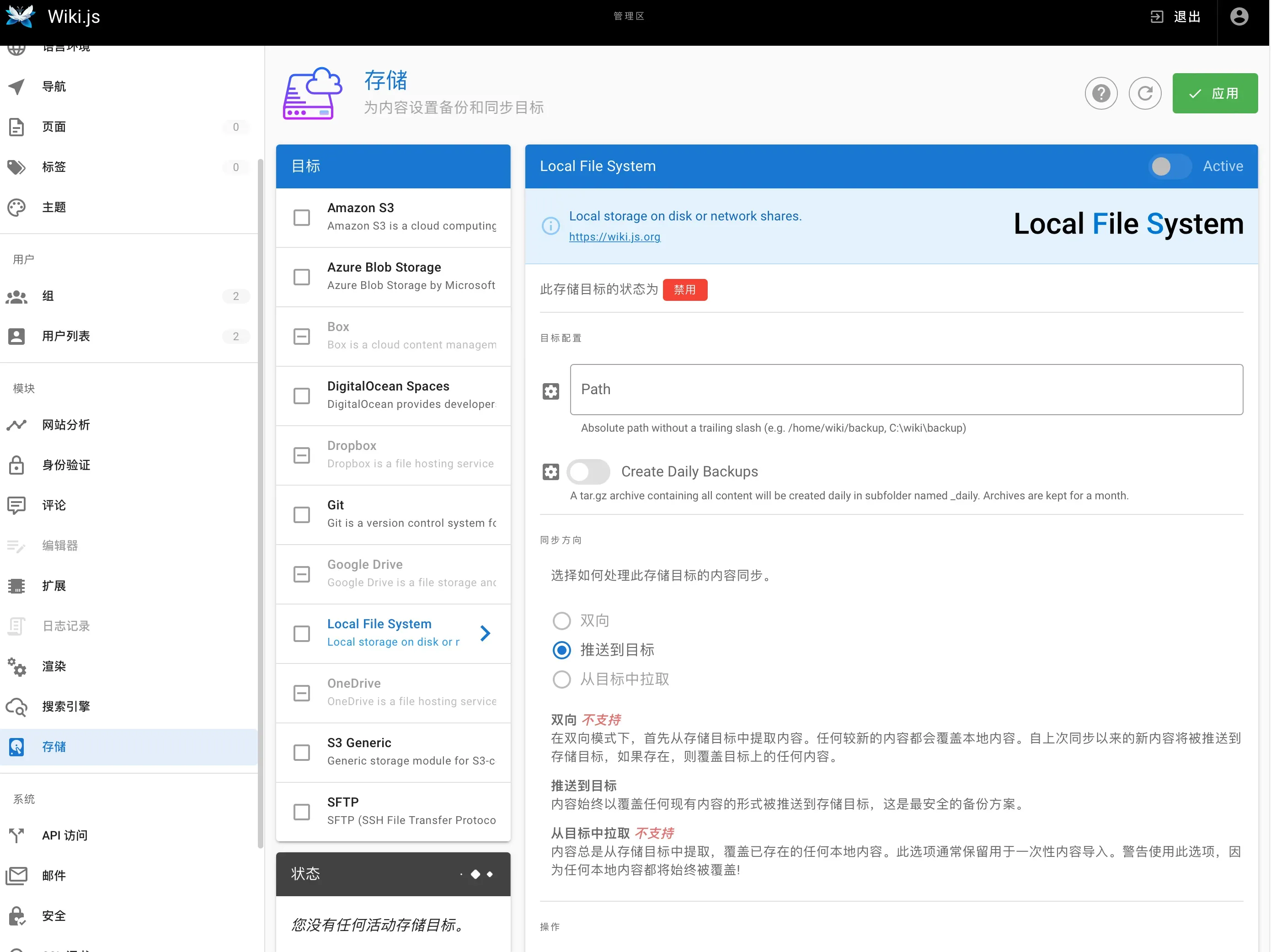Viewport: 1271px width, 952px height.
Task: Select S3 Generic storage target
Action: point(393,753)
